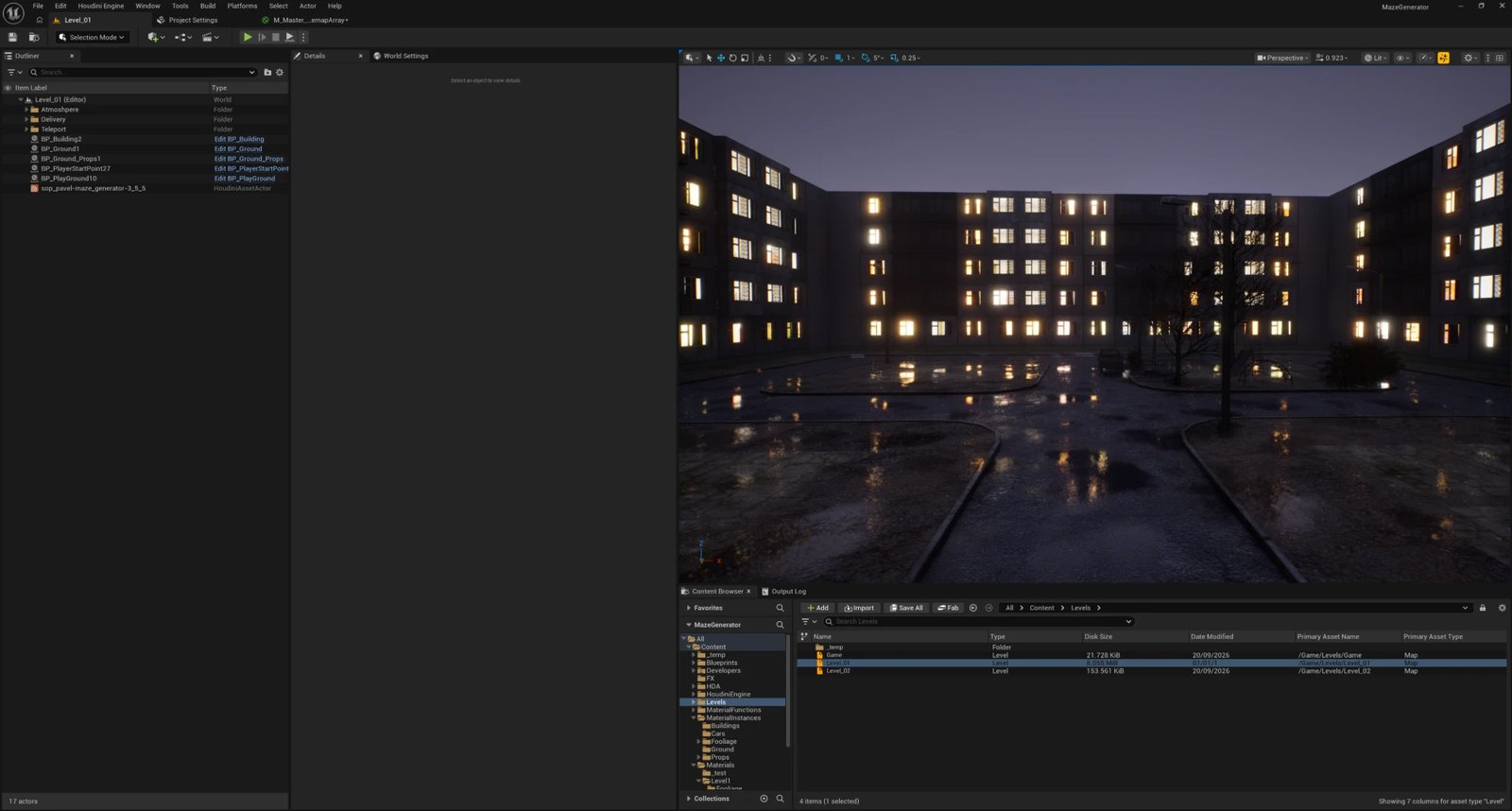Click the green Play button
This screenshot has width=1512, height=811.
tap(248, 37)
